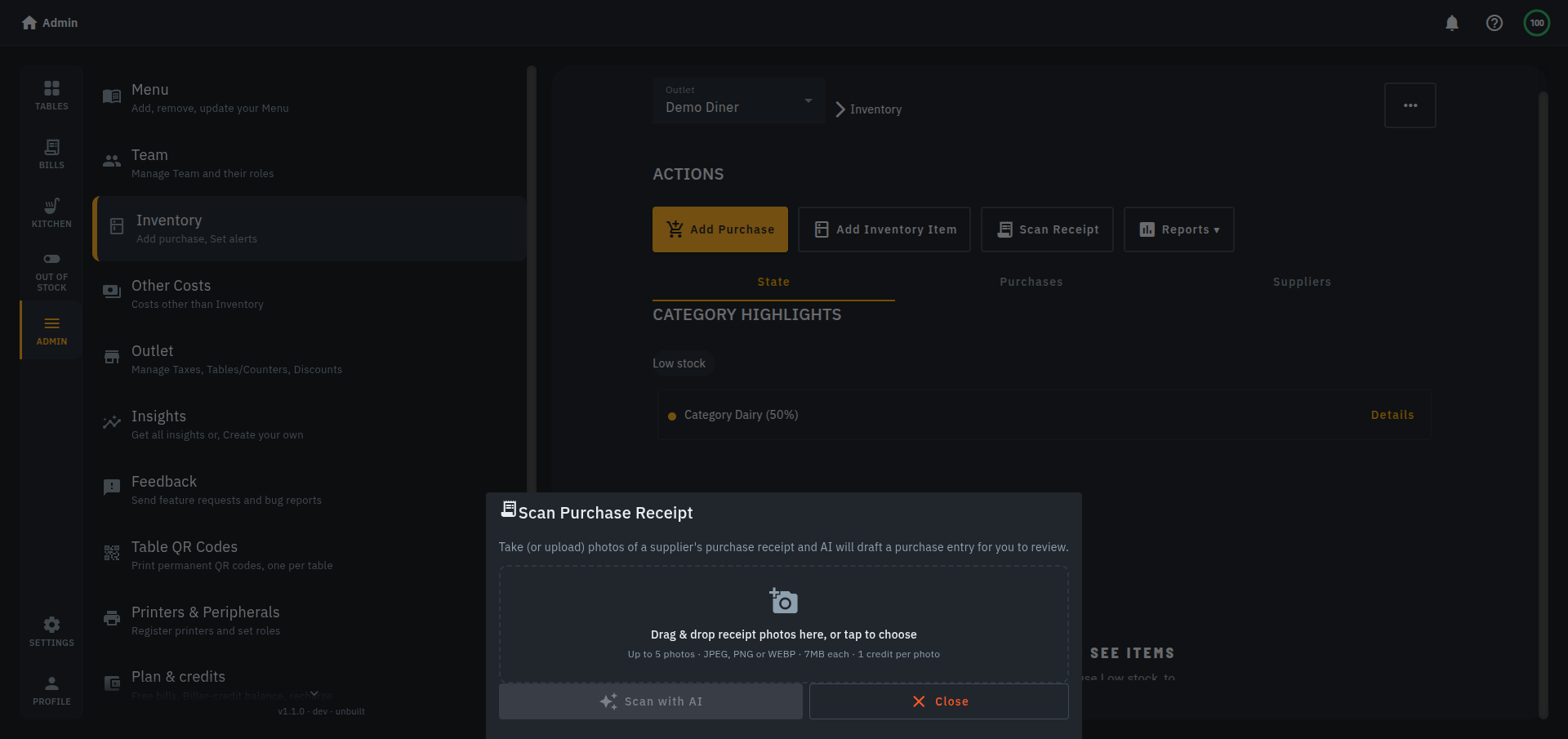Screen dimensions: 1568x739
Task: Click the Add Purchase button
Action: [720, 229]
